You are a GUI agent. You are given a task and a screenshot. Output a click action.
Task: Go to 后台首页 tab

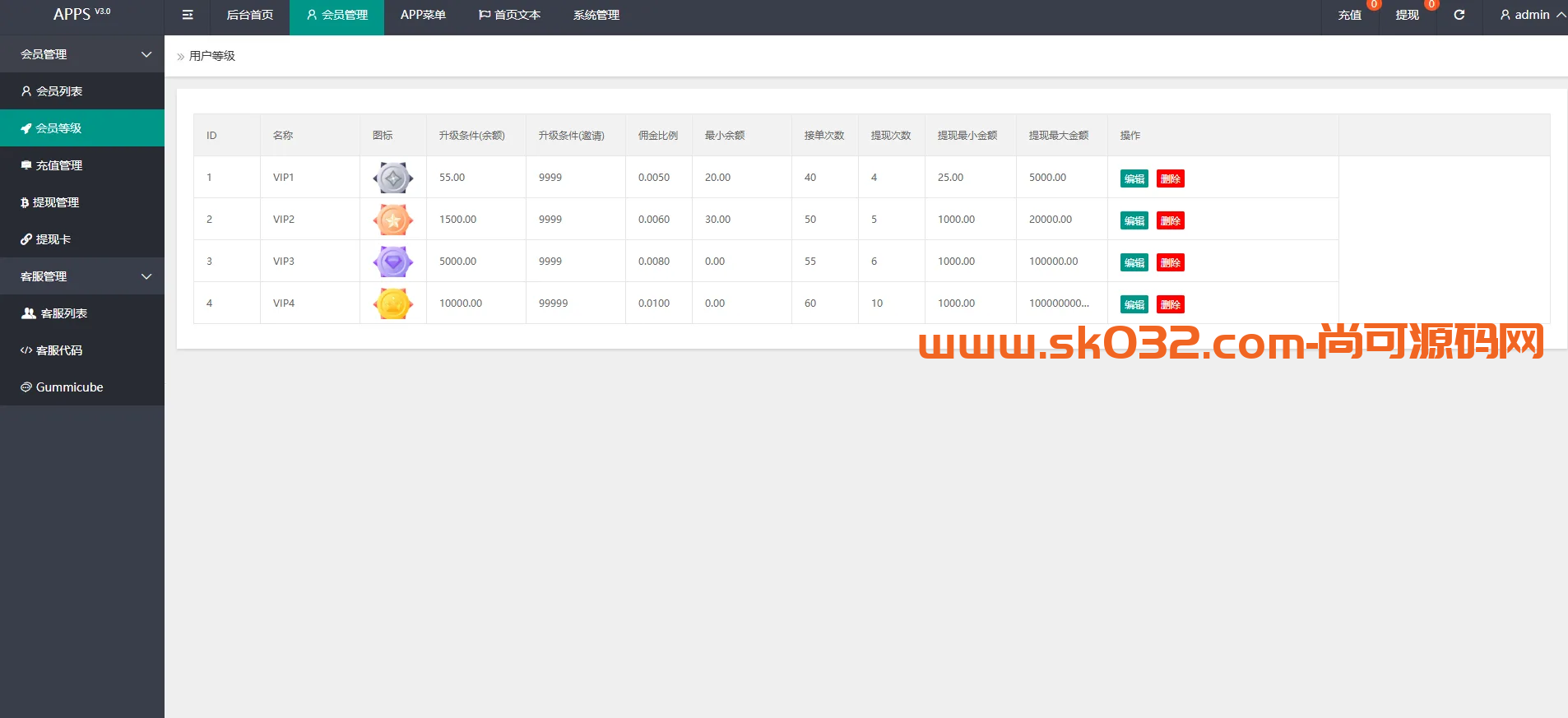click(x=250, y=15)
